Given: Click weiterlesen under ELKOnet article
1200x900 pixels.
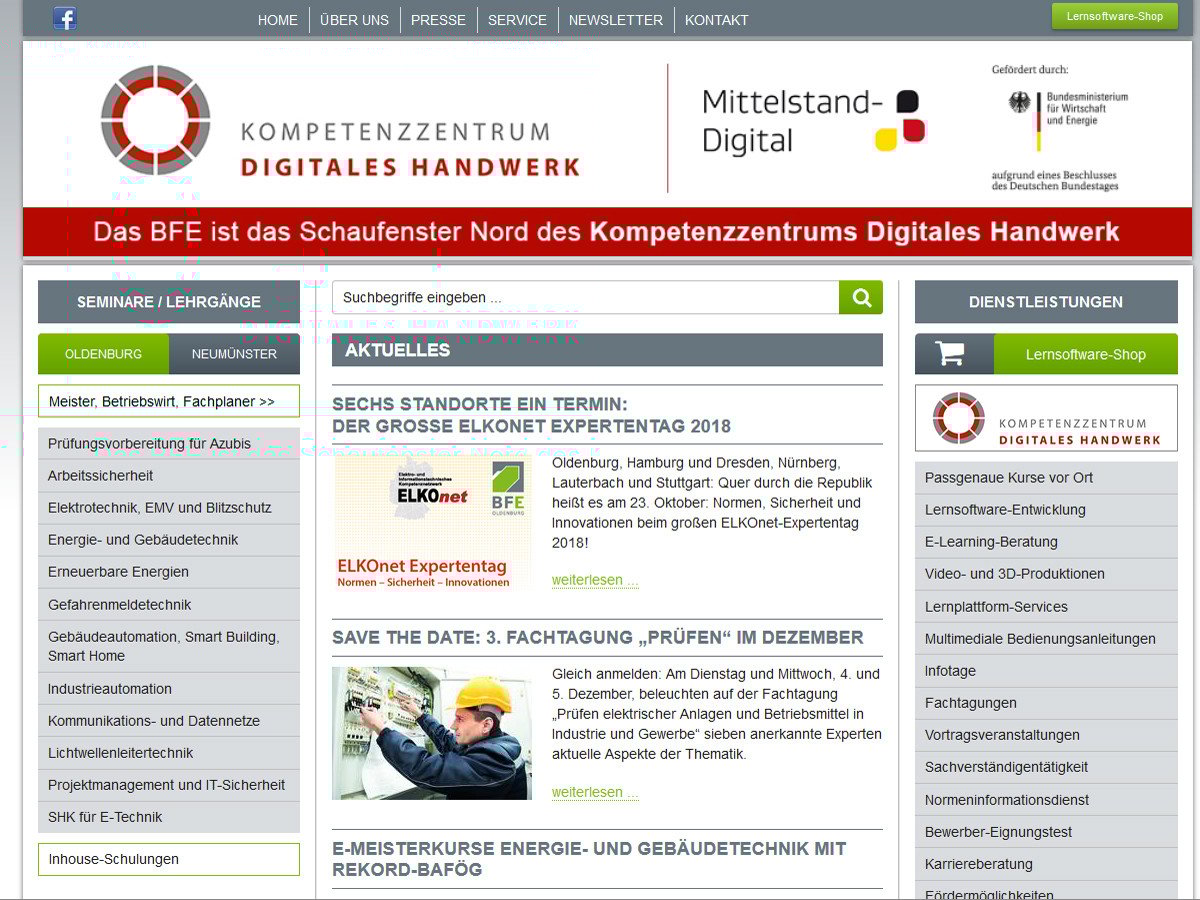Looking at the screenshot, I should (x=595, y=580).
